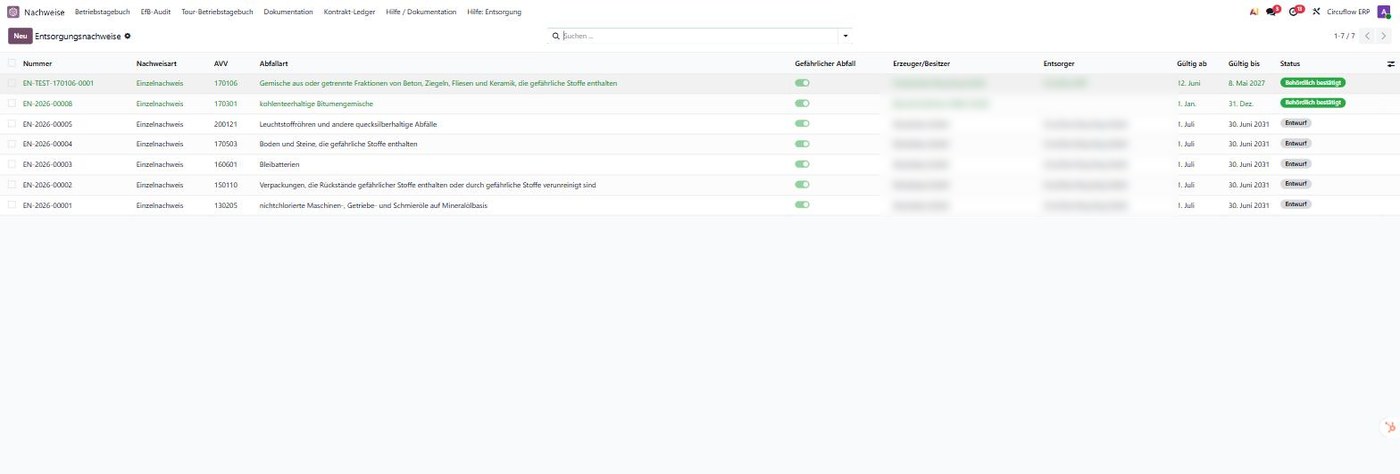Open the gear icon beside Entsorgungsnachweise
Screen dimensions: 1400x474
(x=127, y=36)
